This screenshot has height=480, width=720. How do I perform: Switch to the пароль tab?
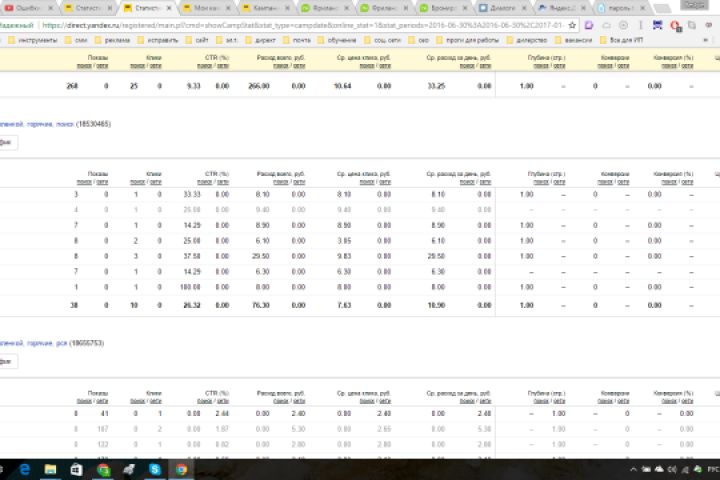tap(621, 8)
